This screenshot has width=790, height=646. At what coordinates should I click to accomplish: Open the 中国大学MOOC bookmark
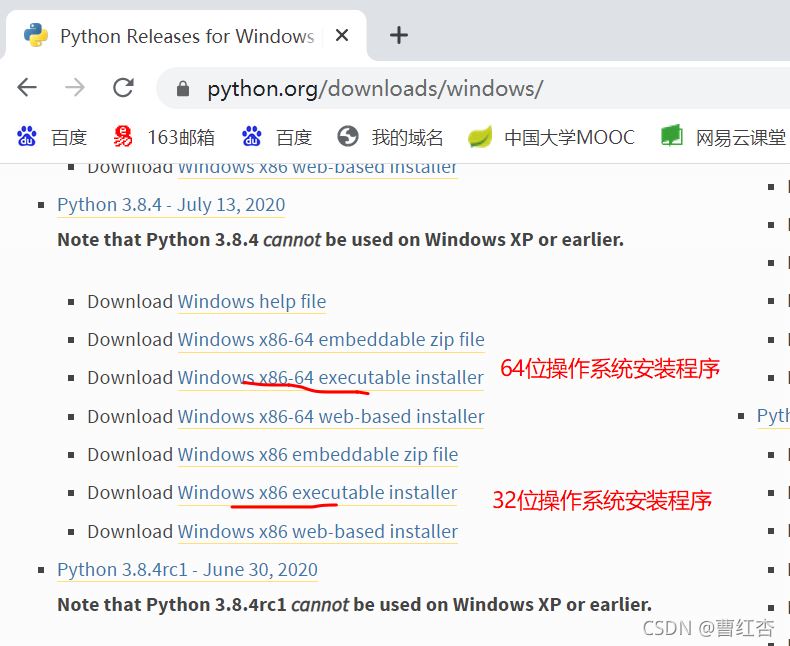tap(551, 137)
